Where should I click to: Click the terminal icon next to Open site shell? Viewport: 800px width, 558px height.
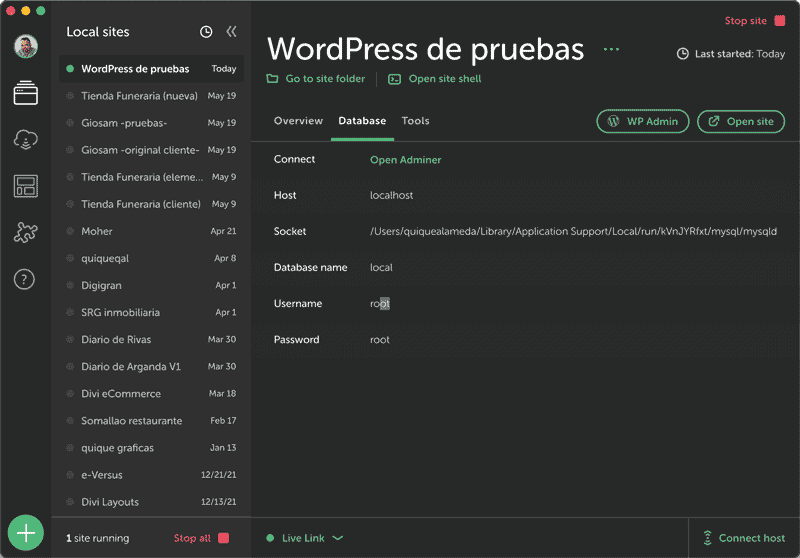point(394,79)
